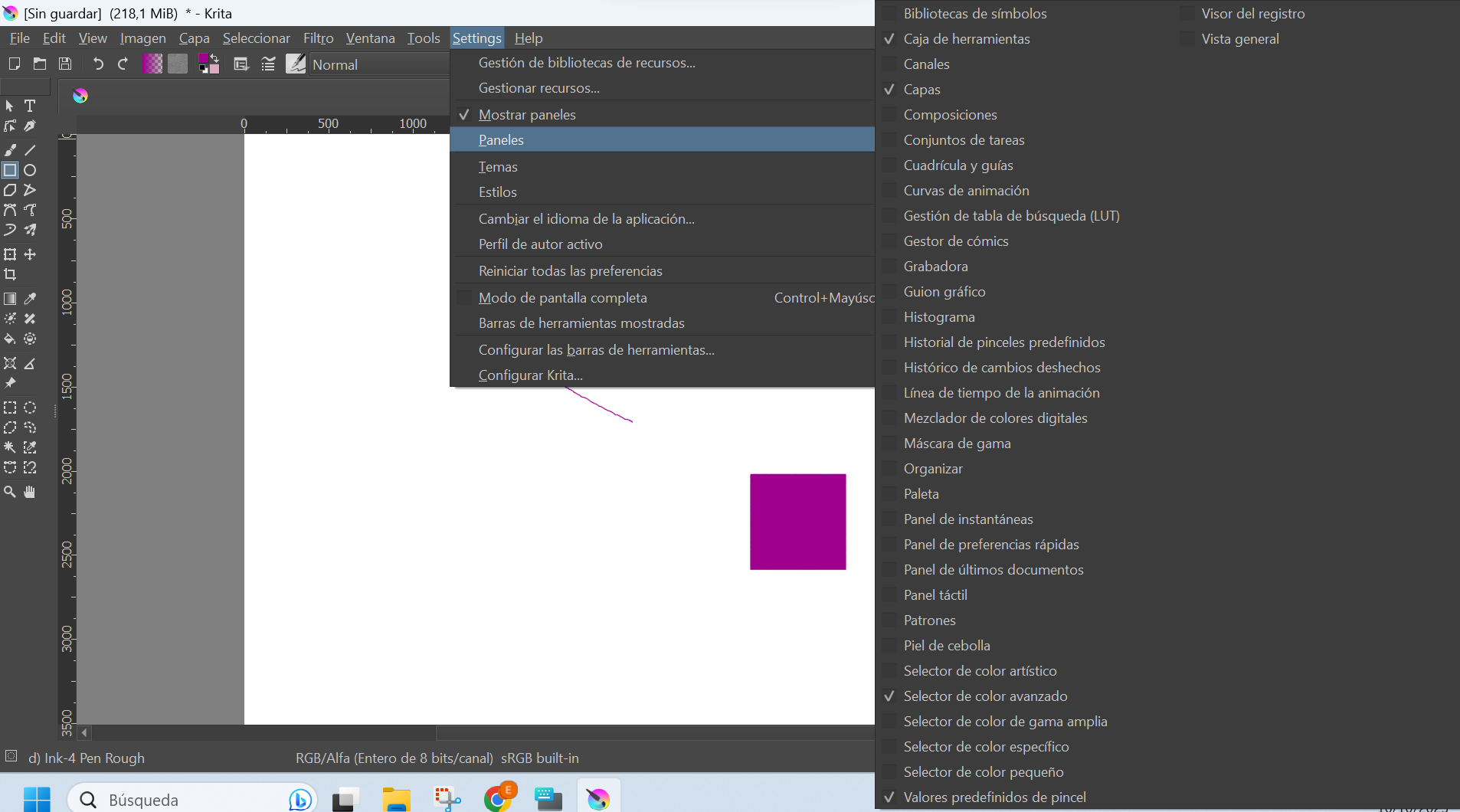Open the Capa menu
This screenshot has height=812, width=1460.
coord(195,38)
